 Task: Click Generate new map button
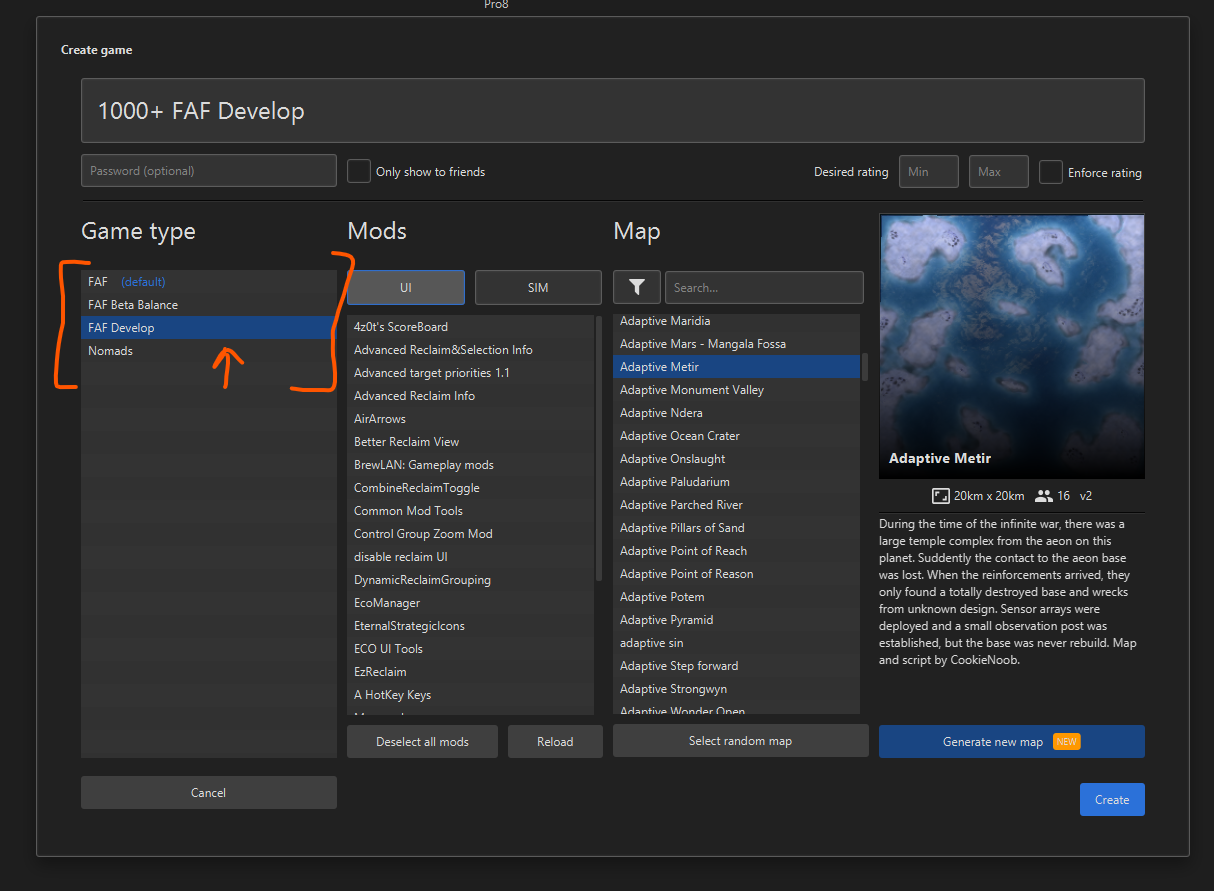(1012, 741)
